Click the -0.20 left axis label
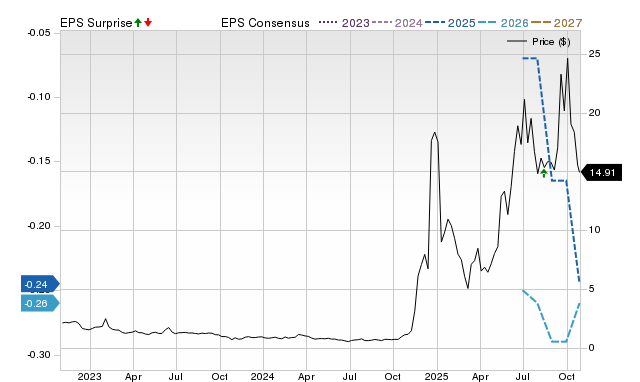640x382 pixels. pos(39,226)
